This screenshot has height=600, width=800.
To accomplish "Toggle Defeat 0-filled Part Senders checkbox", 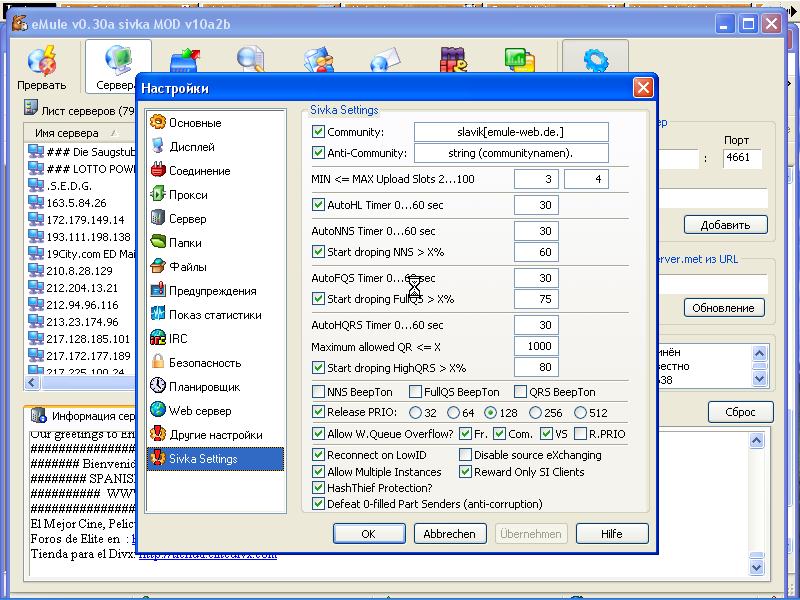I will coord(318,504).
